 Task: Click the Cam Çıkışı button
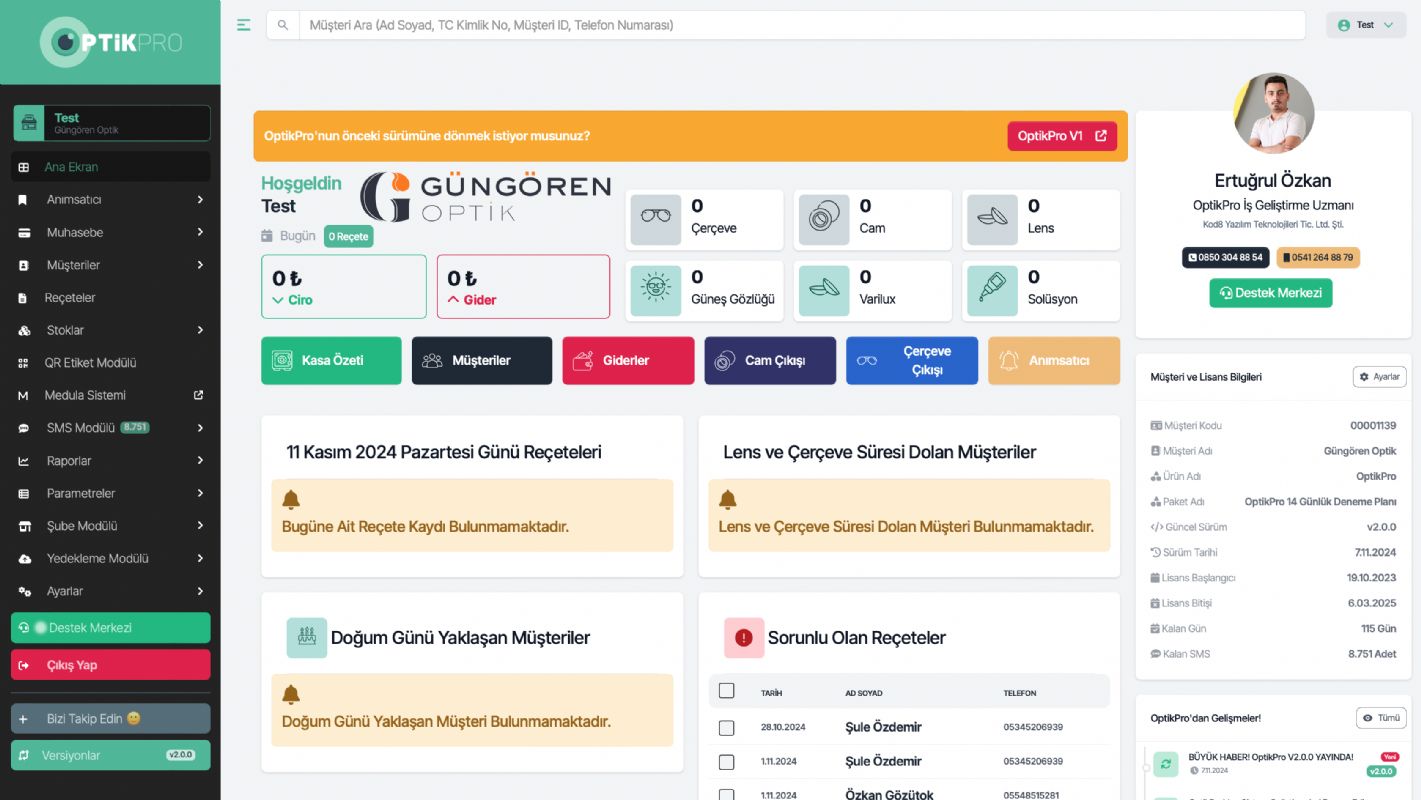point(770,360)
